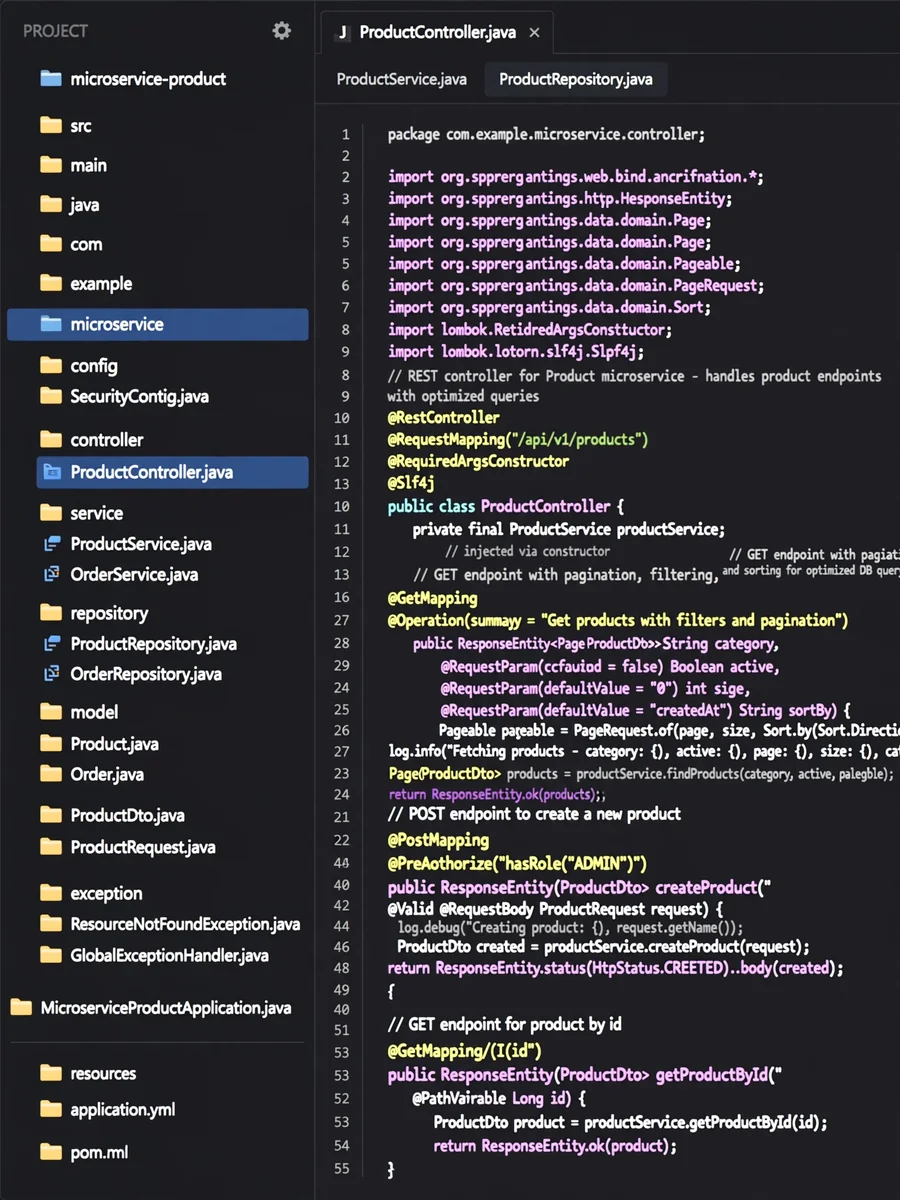This screenshot has width=900, height=1200.
Task: Switch to the ProductRepository.java tab
Action: (x=576, y=79)
